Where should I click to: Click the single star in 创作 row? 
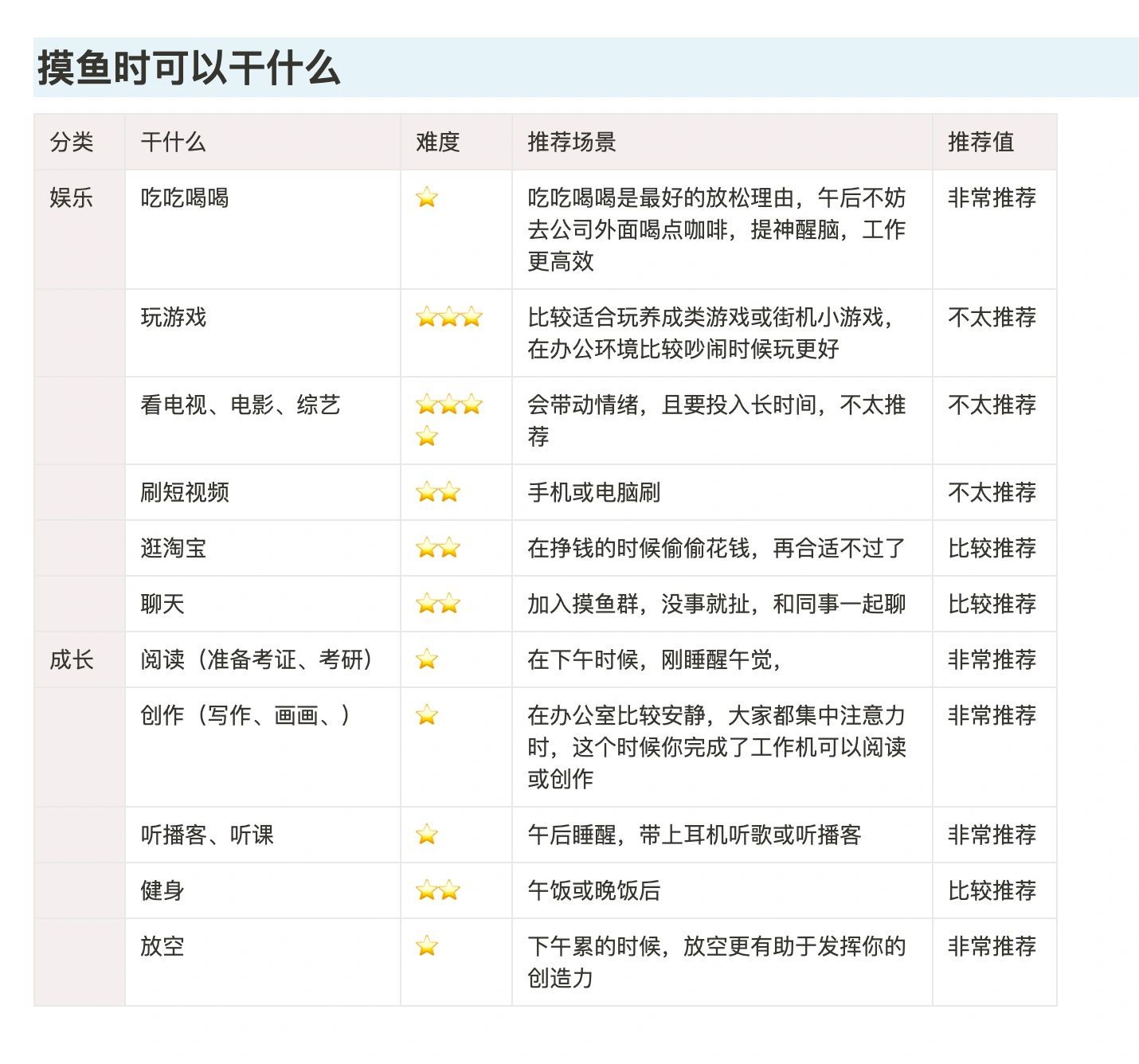427,715
